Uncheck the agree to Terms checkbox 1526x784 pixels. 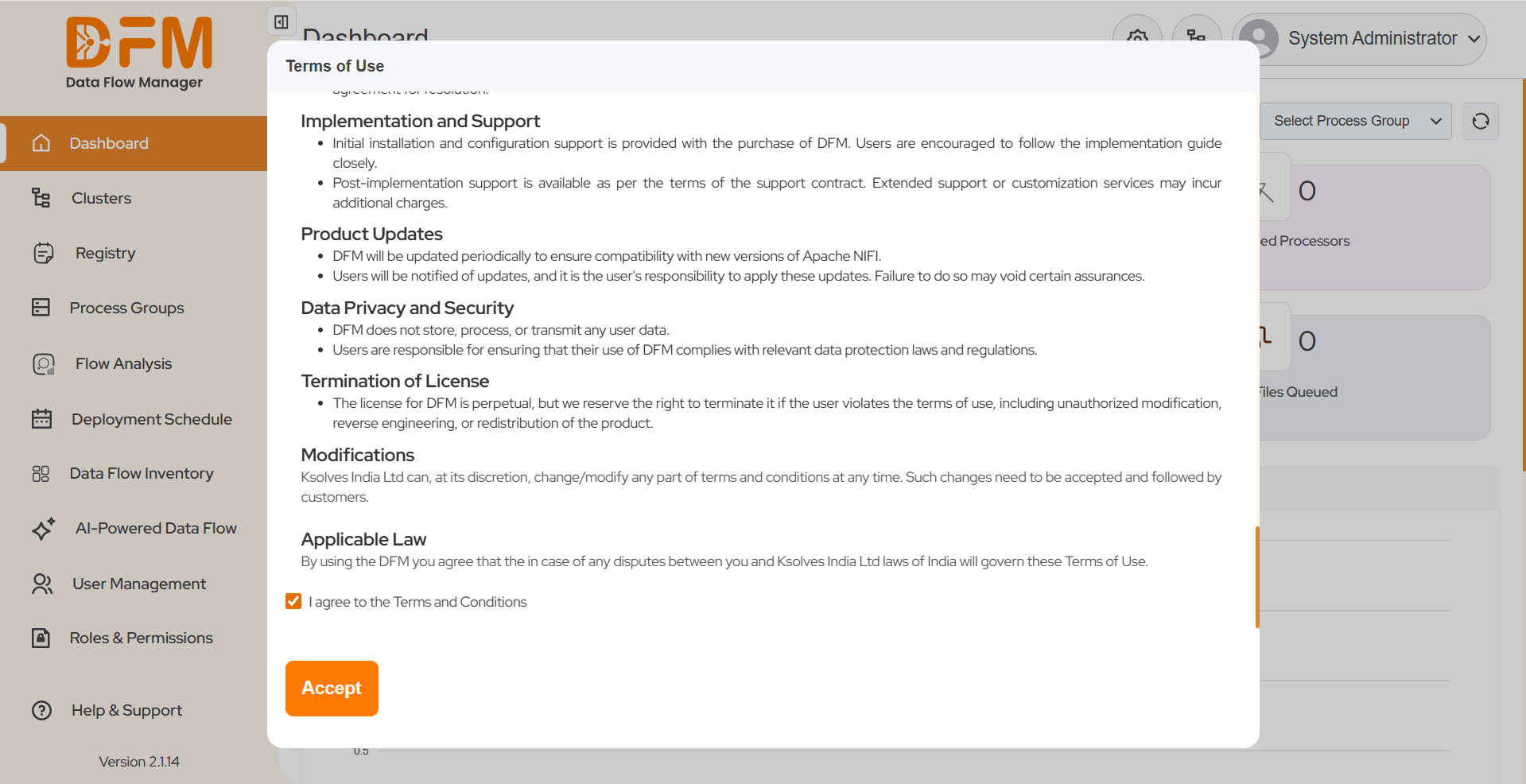click(x=293, y=601)
